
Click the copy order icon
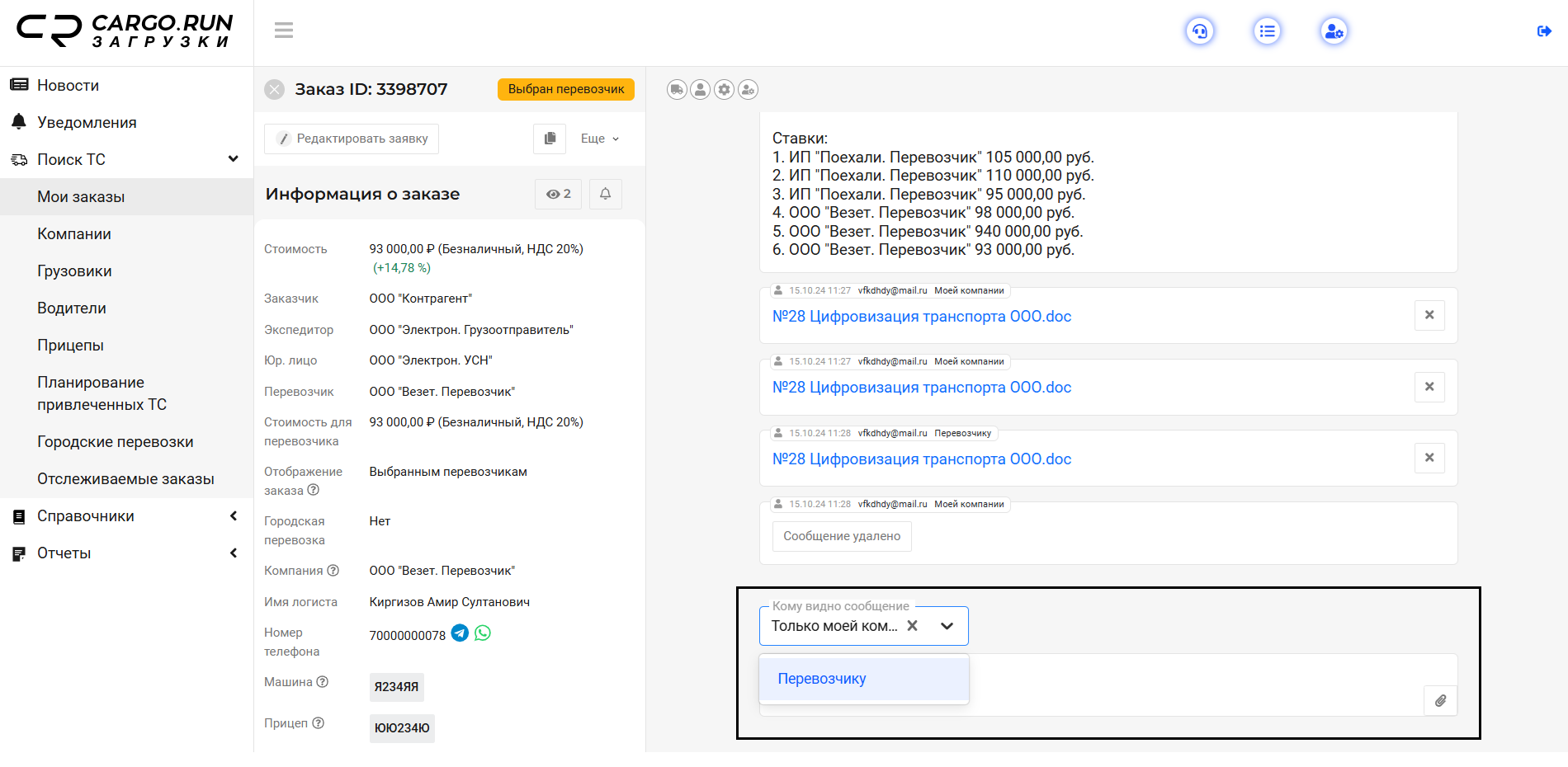coord(550,139)
